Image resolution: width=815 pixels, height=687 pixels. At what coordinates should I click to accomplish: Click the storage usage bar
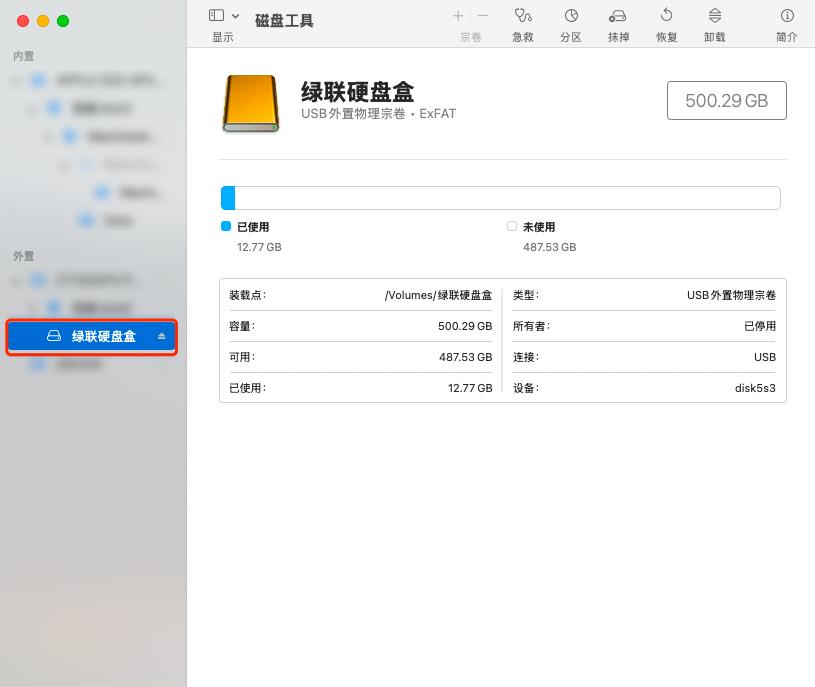(x=500, y=197)
